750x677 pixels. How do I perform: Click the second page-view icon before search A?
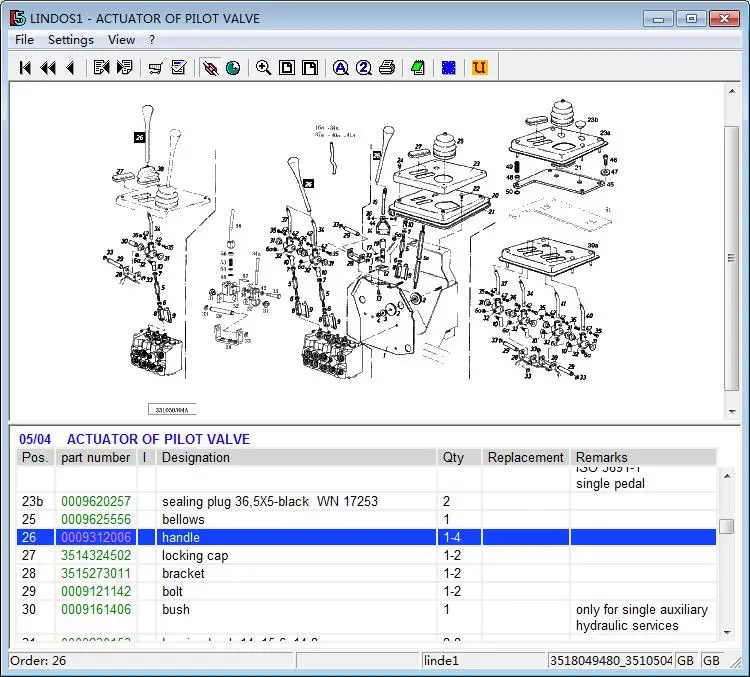(310, 67)
